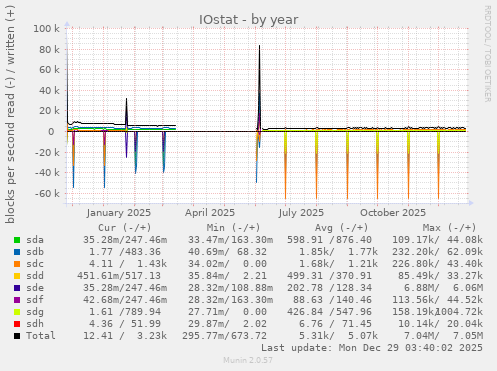497x371 pixels.
Task: Click Total max value '7.04M/ 7.05M'
Action: point(443,336)
